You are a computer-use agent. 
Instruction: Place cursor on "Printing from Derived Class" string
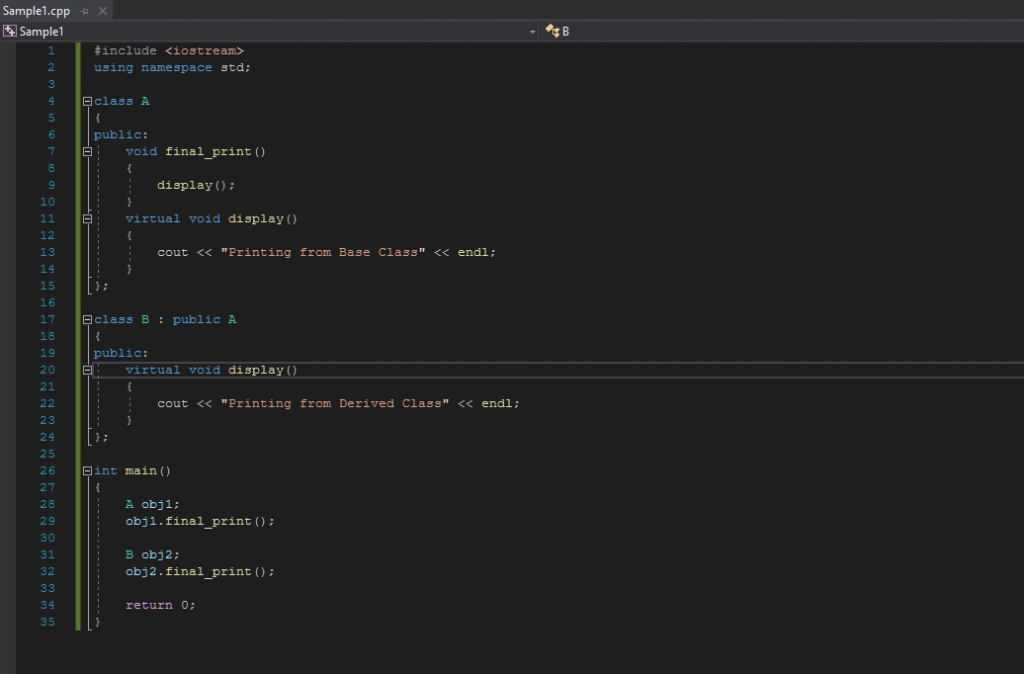(339, 403)
